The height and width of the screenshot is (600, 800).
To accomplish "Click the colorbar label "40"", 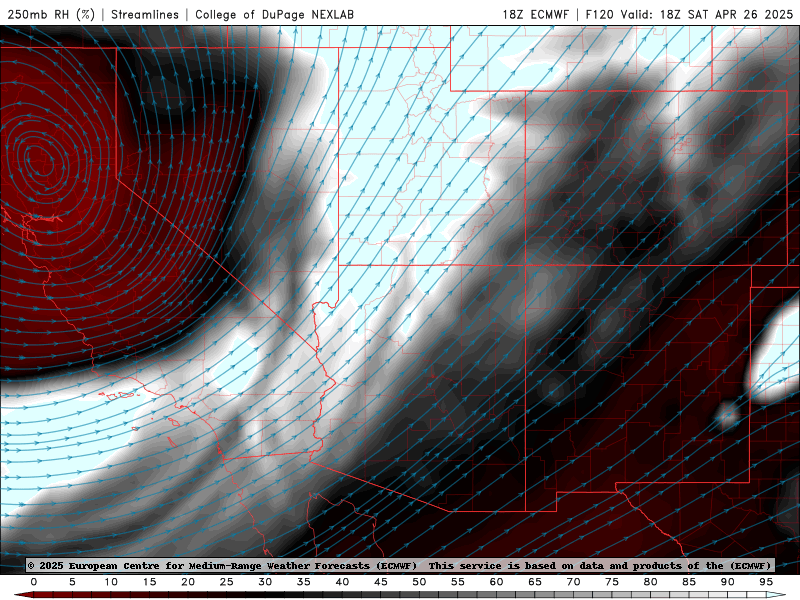I will tap(342, 582).
